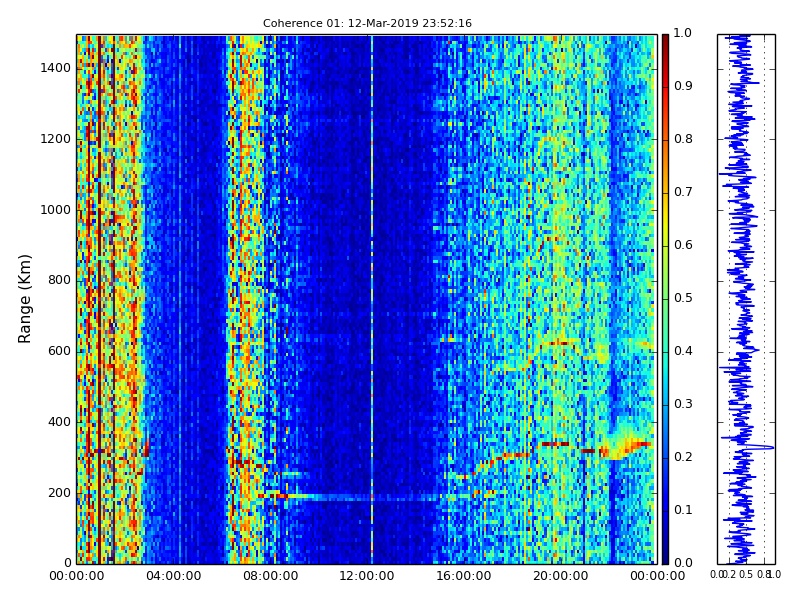Click the dark red top of the colorbar
The width and height of the screenshot is (800, 600).
pos(665,43)
